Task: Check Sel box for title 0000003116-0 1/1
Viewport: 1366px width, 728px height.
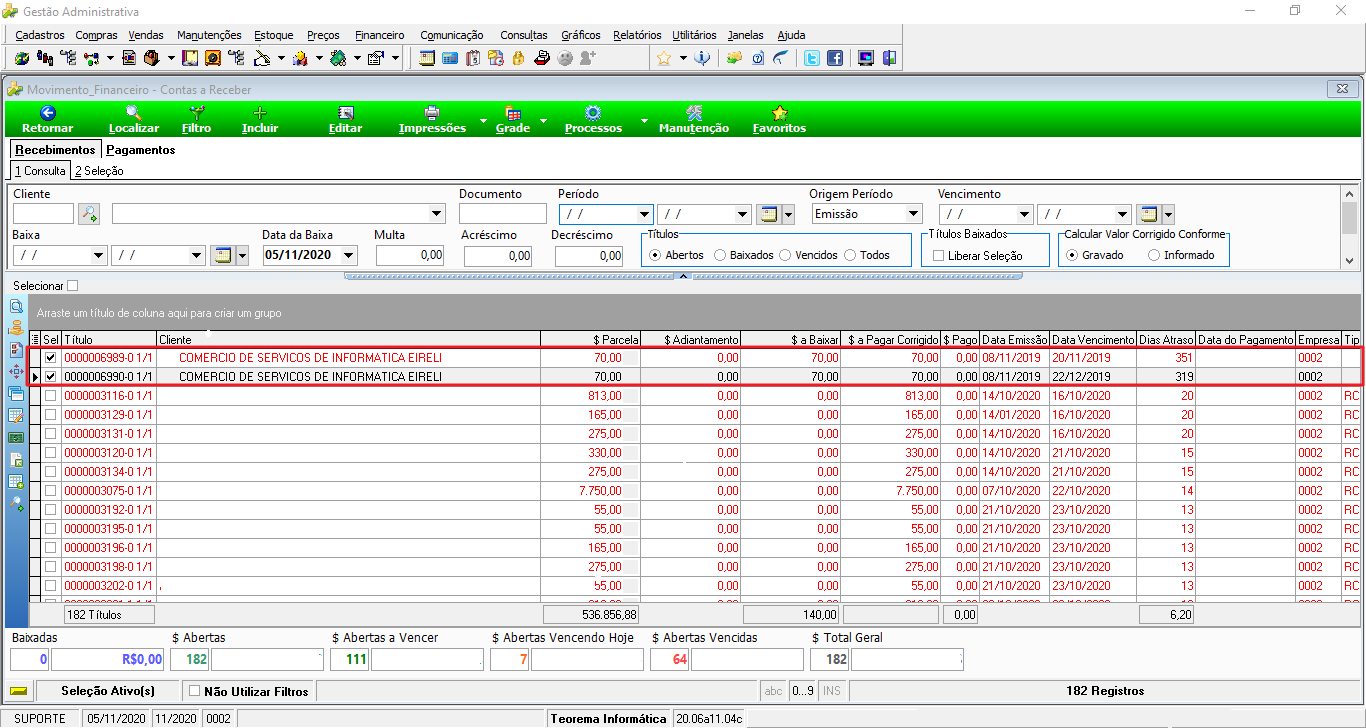Action: pyautogui.click(x=50, y=396)
